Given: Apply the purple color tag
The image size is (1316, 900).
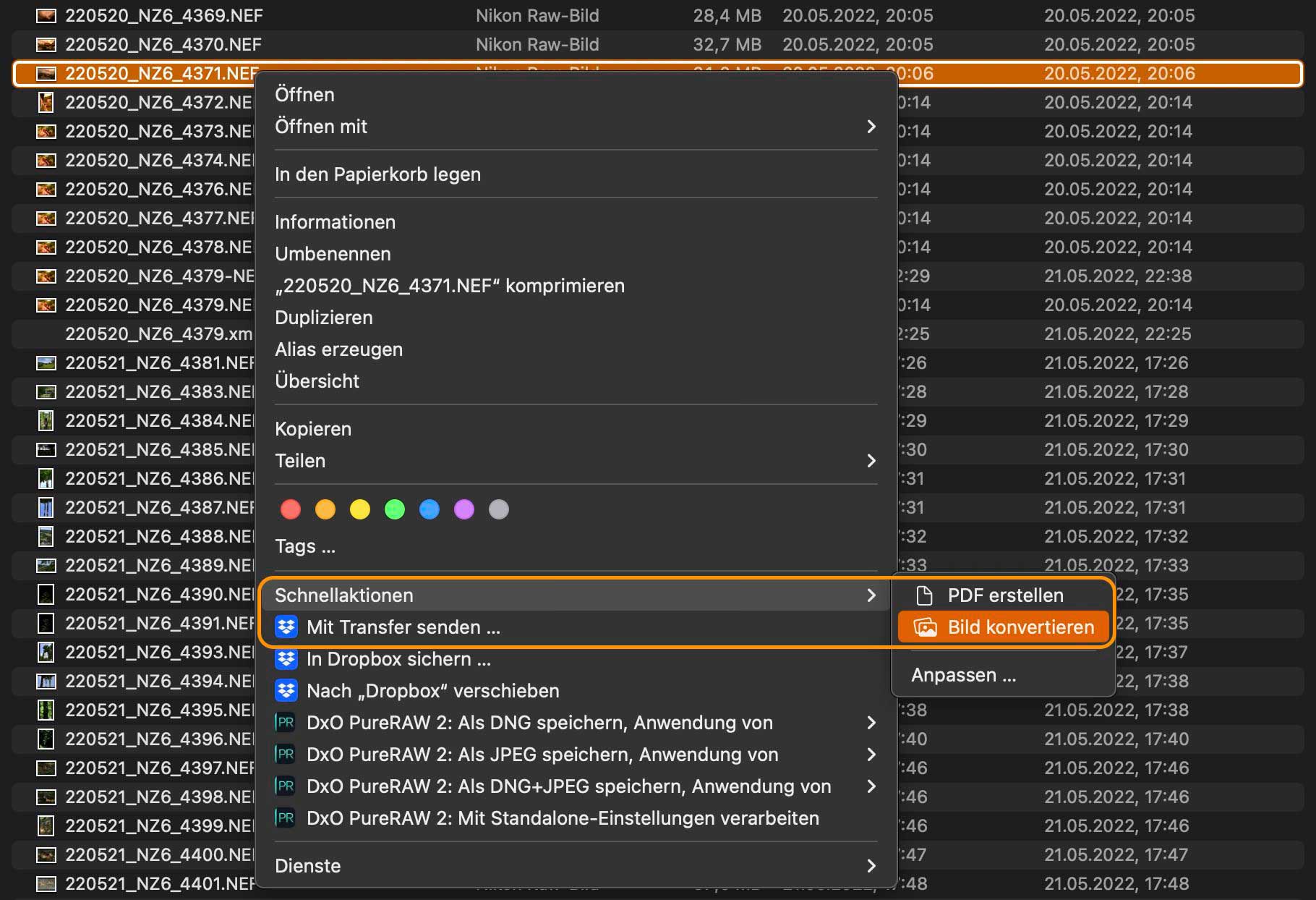Looking at the screenshot, I should 464,509.
